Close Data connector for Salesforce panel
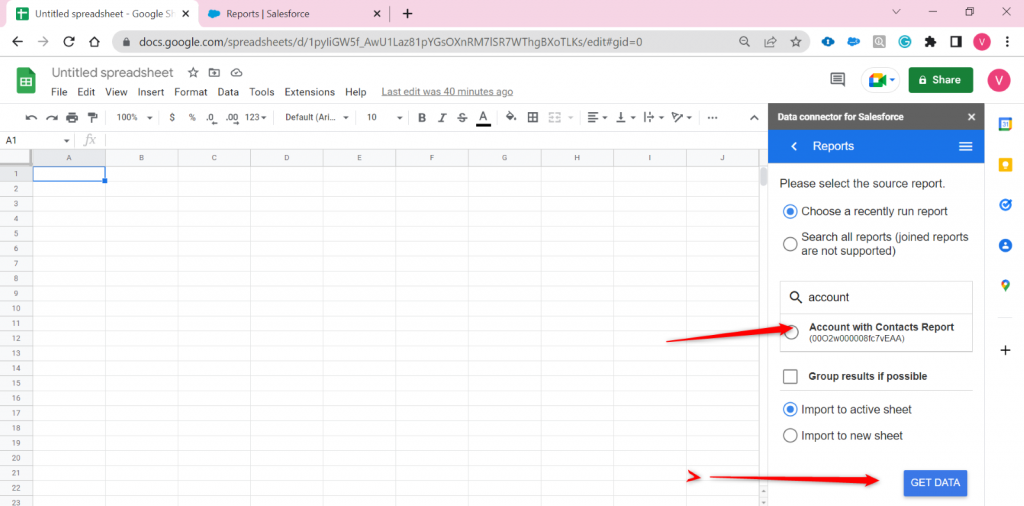This screenshot has width=1024, height=506. (971, 117)
